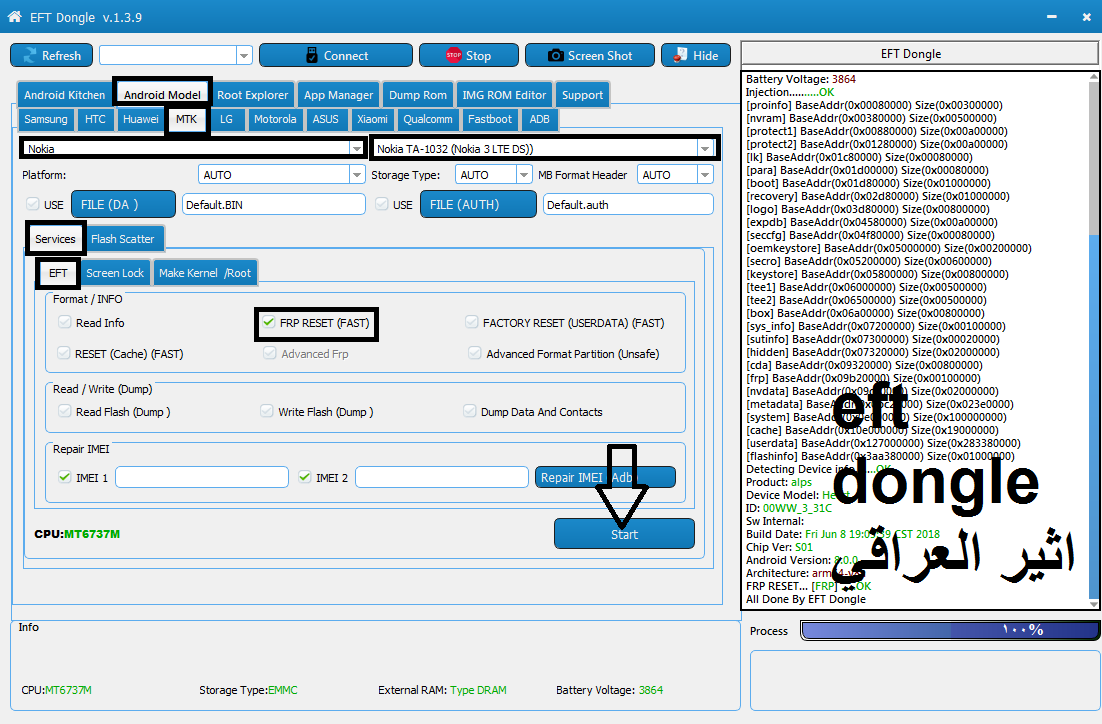Screen dimensions: 1102x724
Task: Click the 100% process progress bar
Action: click(949, 630)
